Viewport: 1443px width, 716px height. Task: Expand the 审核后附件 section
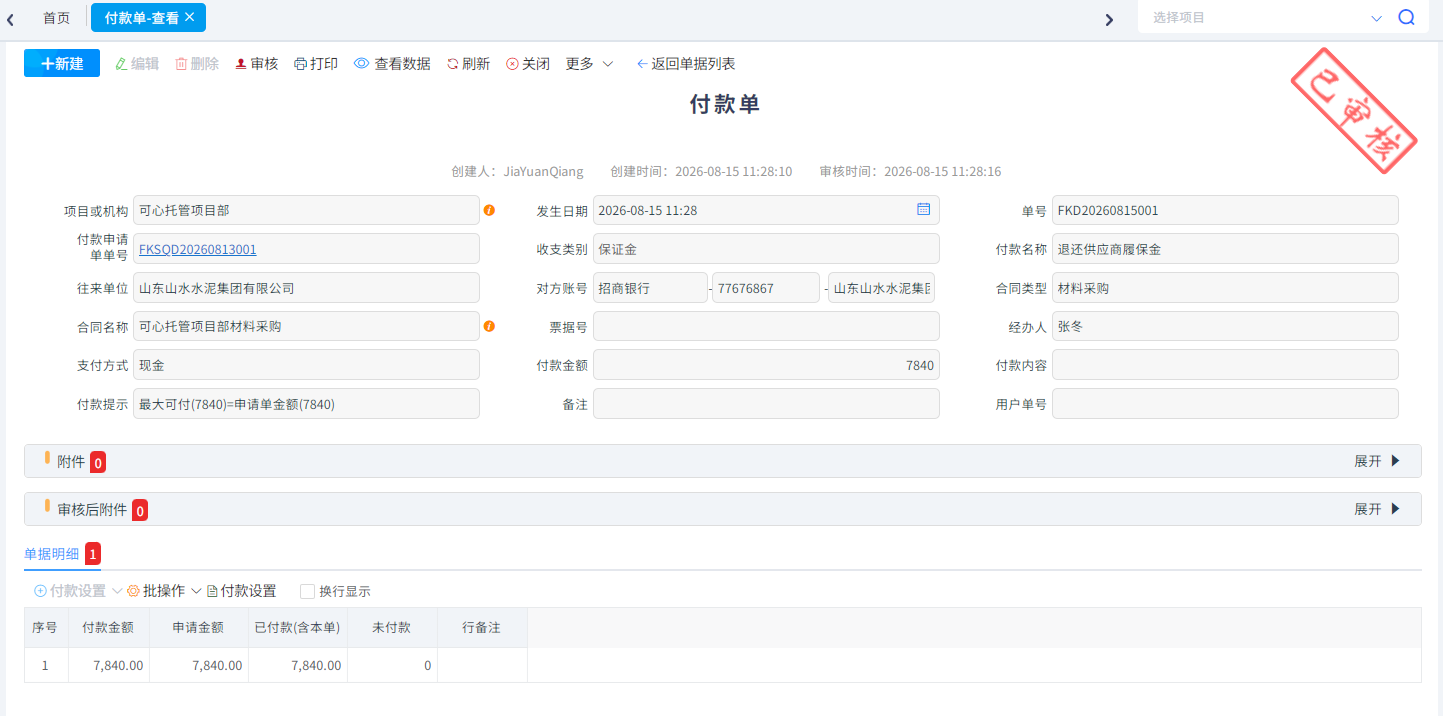pyautogui.click(x=1377, y=509)
